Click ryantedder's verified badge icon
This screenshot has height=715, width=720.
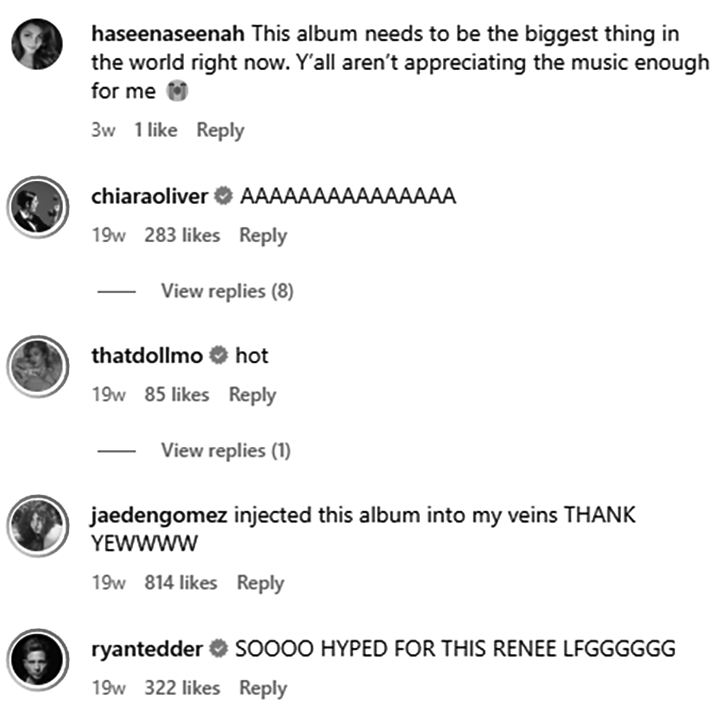tap(219, 649)
